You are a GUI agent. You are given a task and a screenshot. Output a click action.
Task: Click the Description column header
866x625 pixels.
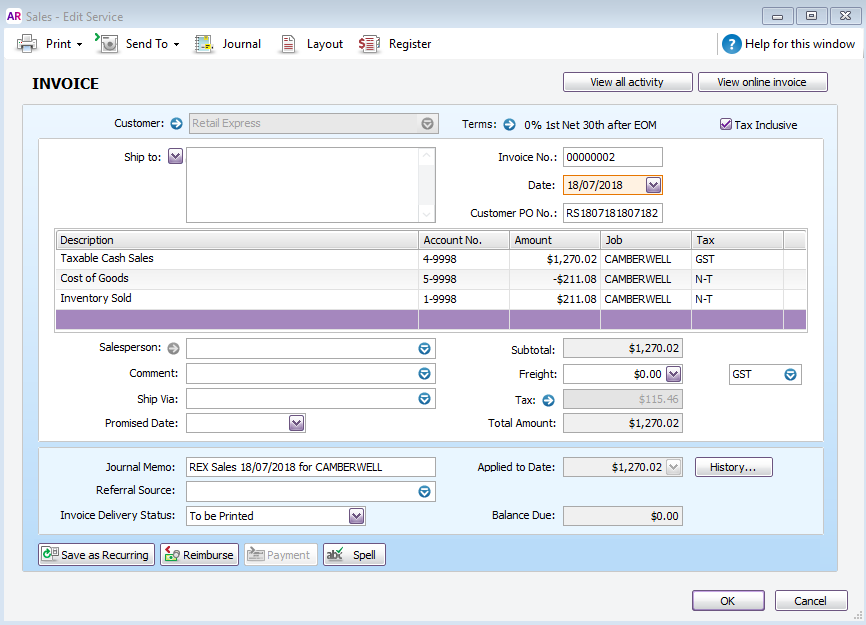tap(237, 240)
